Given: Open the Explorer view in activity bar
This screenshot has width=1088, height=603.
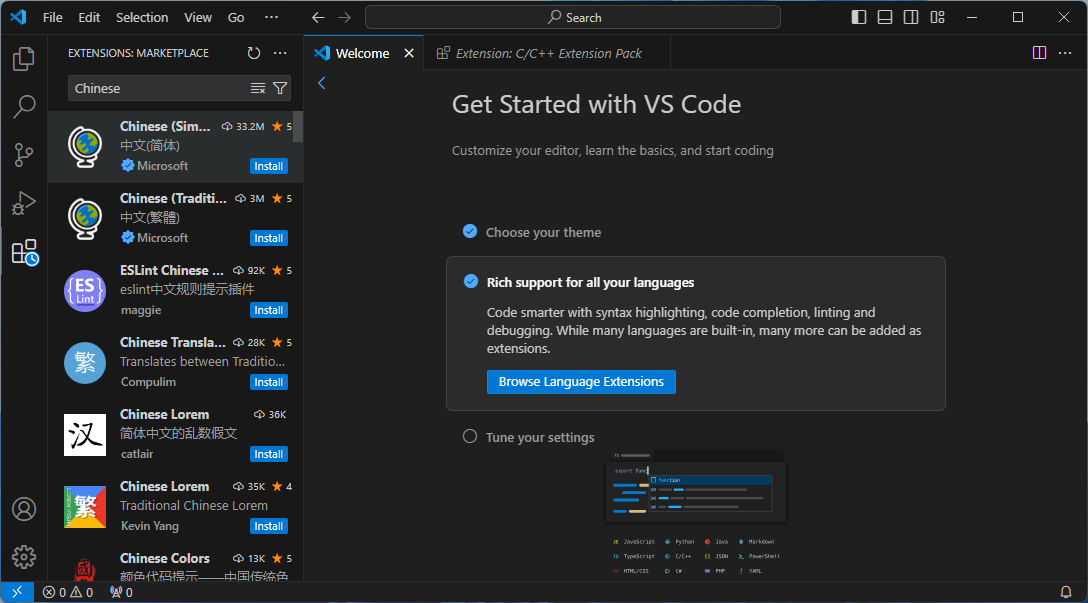Looking at the screenshot, I should click(x=24, y=59).
